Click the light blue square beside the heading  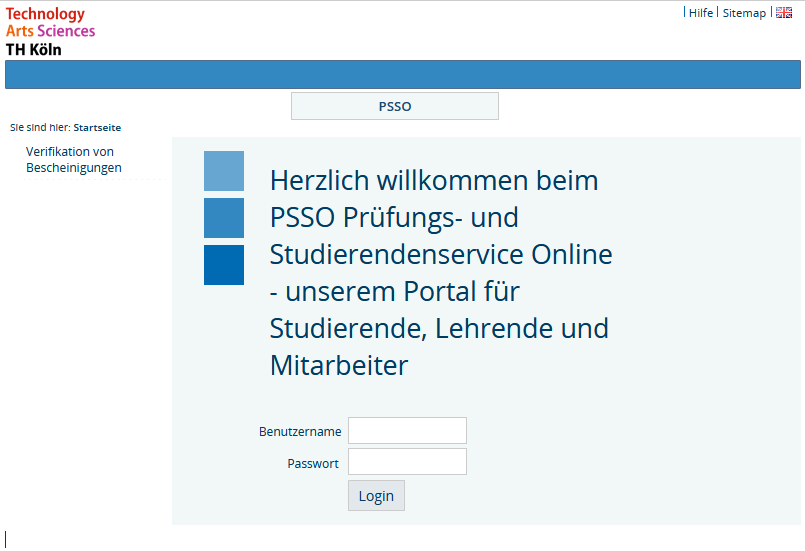(224, 171)
